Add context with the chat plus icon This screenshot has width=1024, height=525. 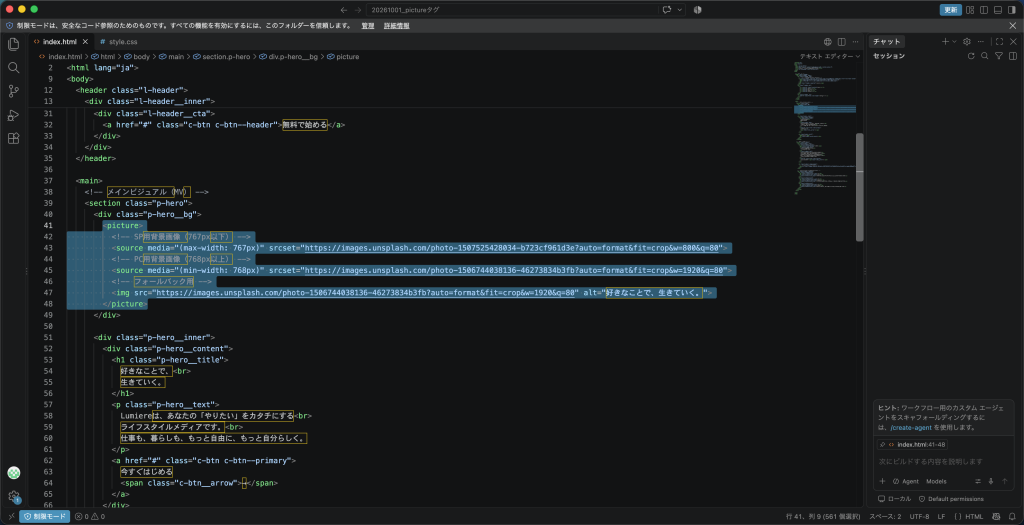coord(882,481)
